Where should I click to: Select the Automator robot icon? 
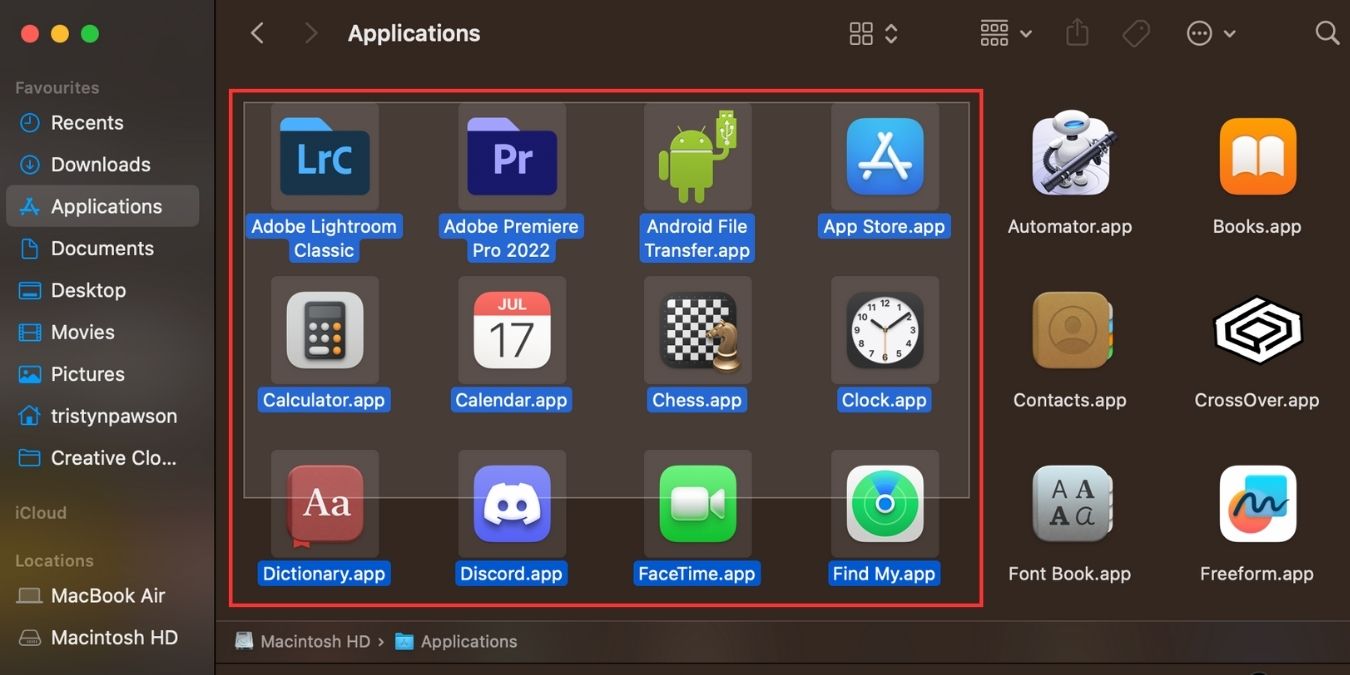click(x=1071, y=154)
